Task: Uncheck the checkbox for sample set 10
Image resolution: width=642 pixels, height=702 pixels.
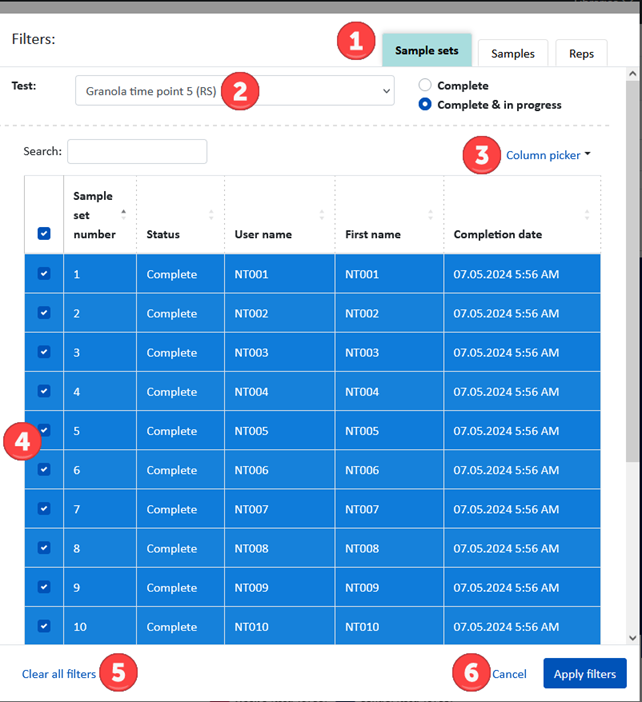Action: 44,626
